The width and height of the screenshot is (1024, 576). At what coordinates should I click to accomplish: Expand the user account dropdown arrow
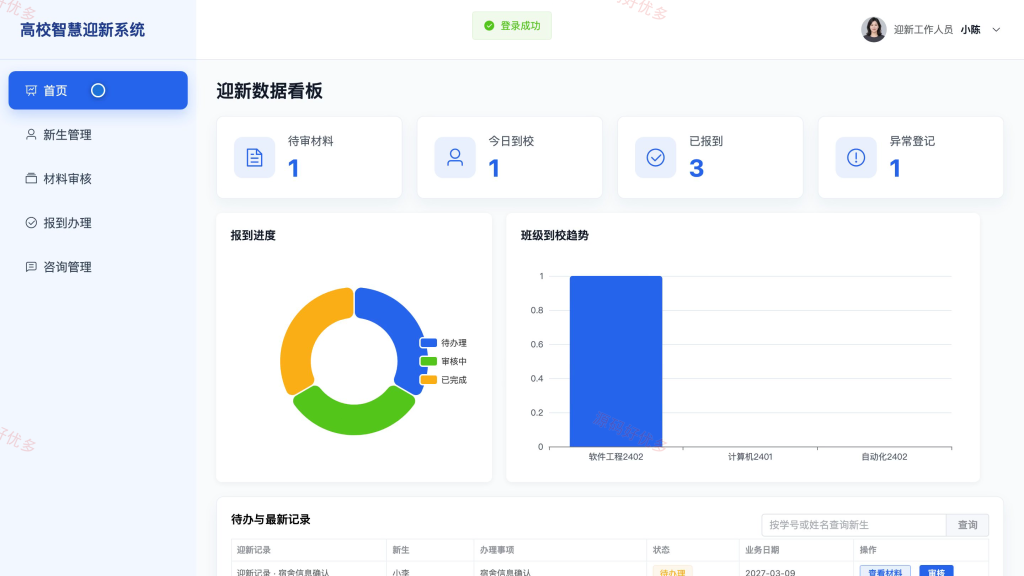point(996,29)
